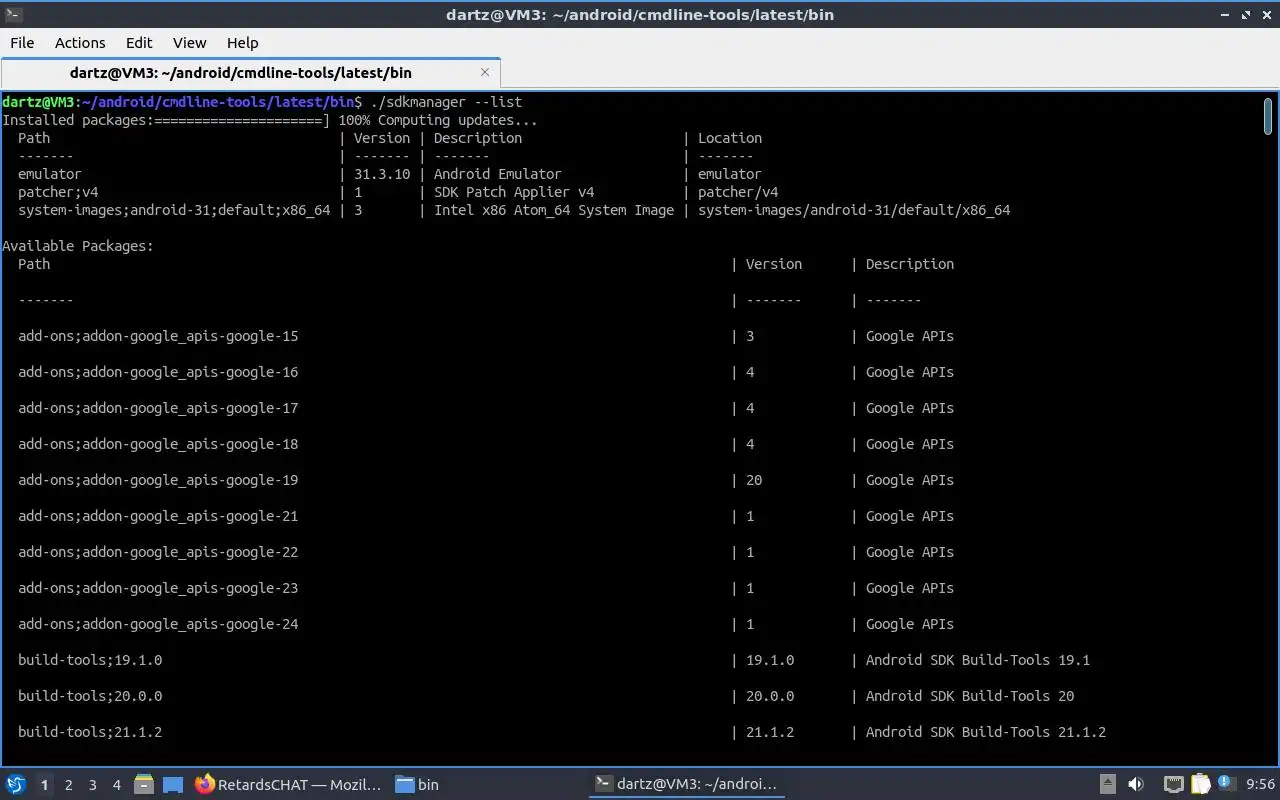The height and width of the screenshot is (800, 1280).
Task: Click version '20' in the google-19 row
Action: (754, 480)
